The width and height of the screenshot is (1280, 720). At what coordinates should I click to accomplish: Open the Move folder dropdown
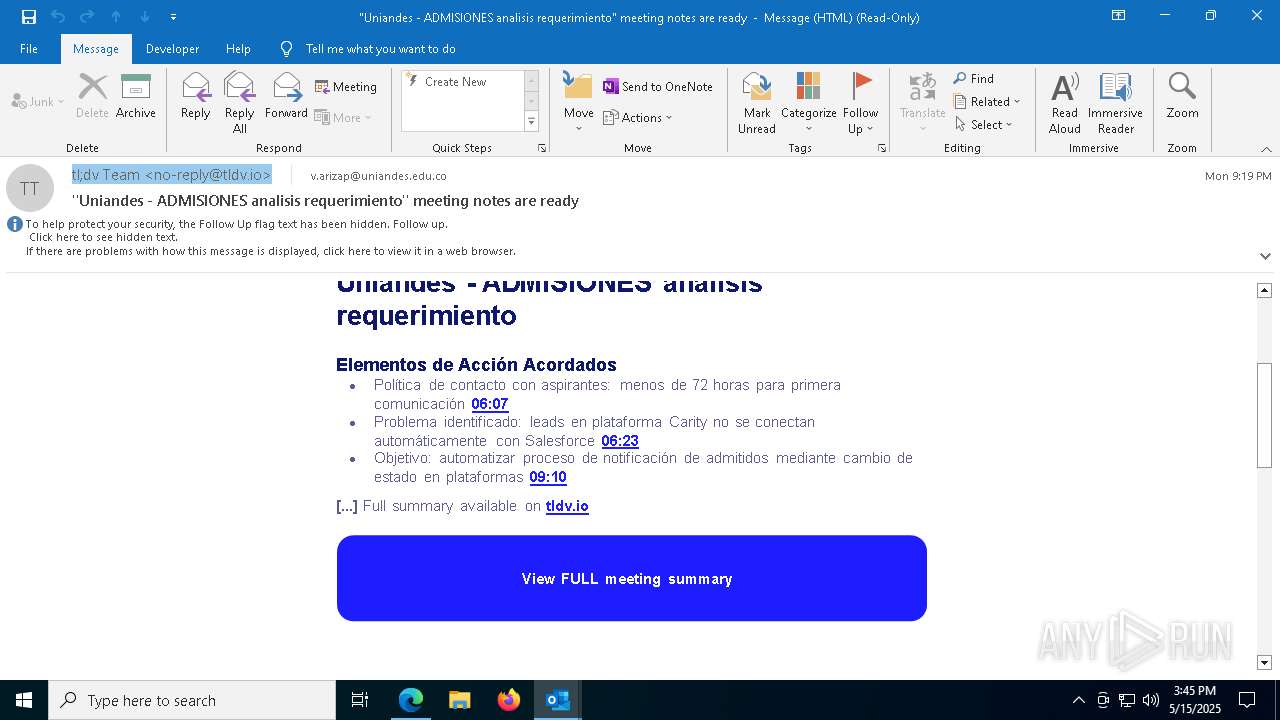point(578,103)
